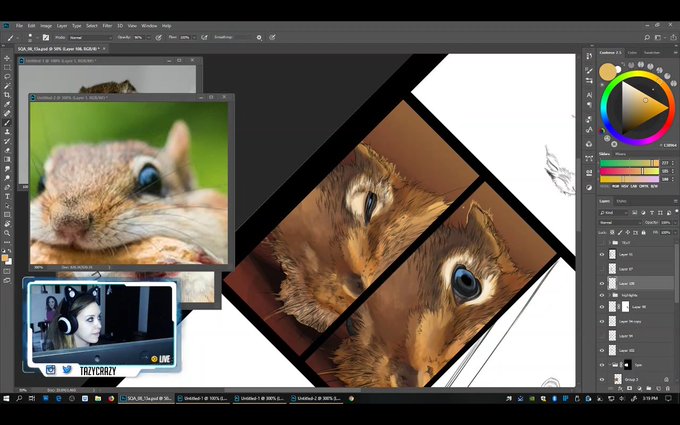Hide Layer 106 using its eye icon
The width and height of the screenshot is (680, 425).
602,284
